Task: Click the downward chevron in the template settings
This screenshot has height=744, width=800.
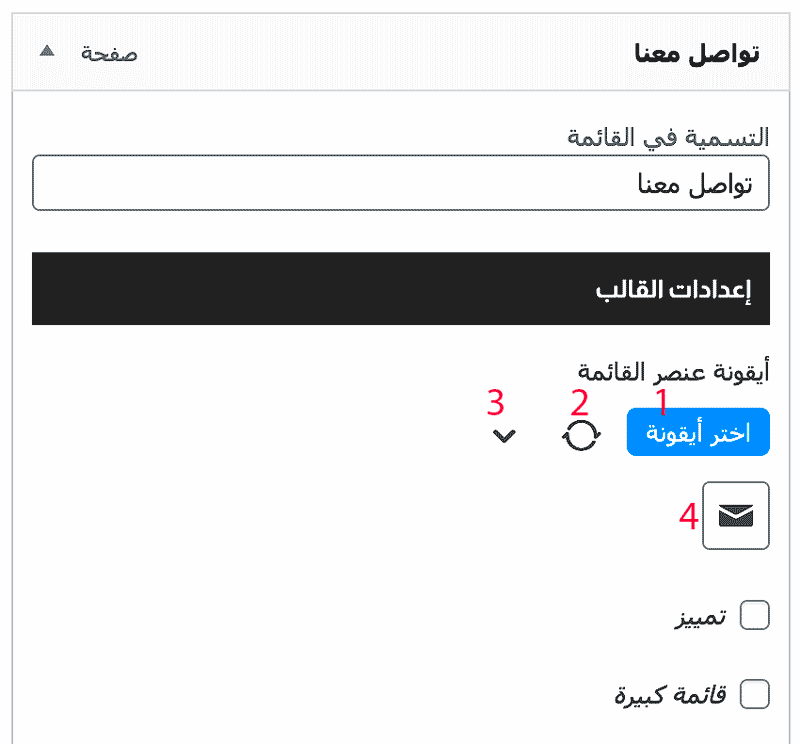Action: pyautogui.click(x=504, y=435)
